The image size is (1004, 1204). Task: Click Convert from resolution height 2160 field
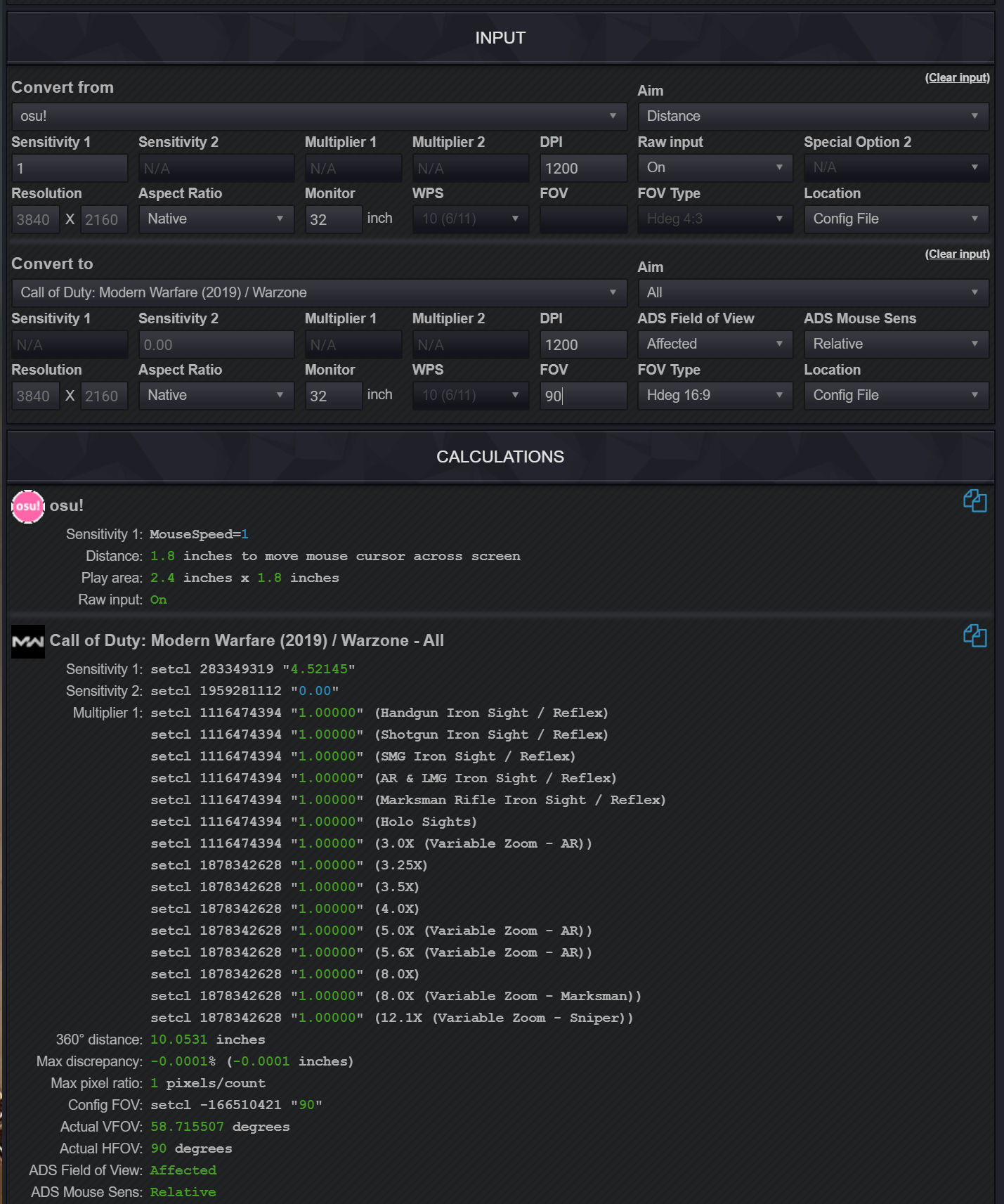coord(104,219)
